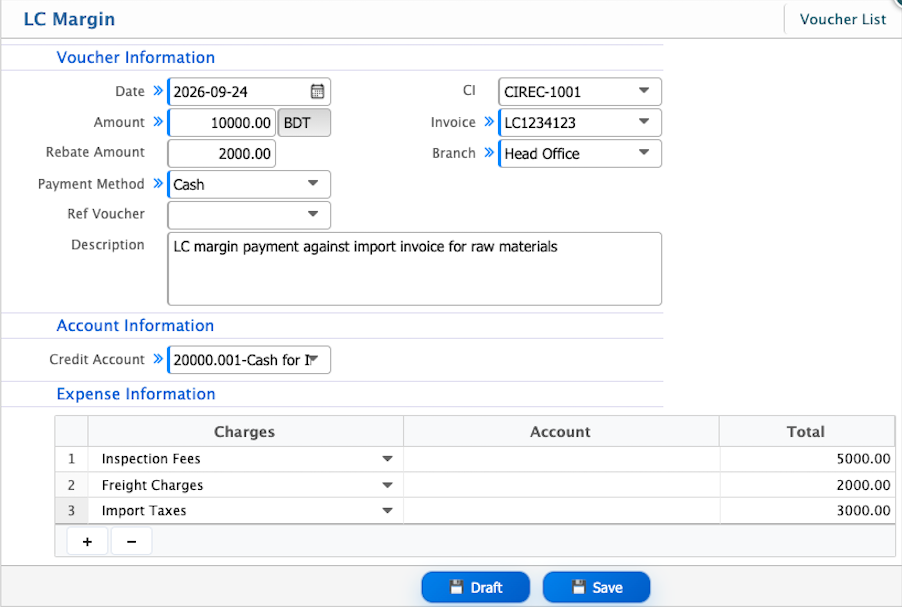Viewport: 902px width, 607px height.
Task: Expand the Credit Account dropdown
Action: 314,359
